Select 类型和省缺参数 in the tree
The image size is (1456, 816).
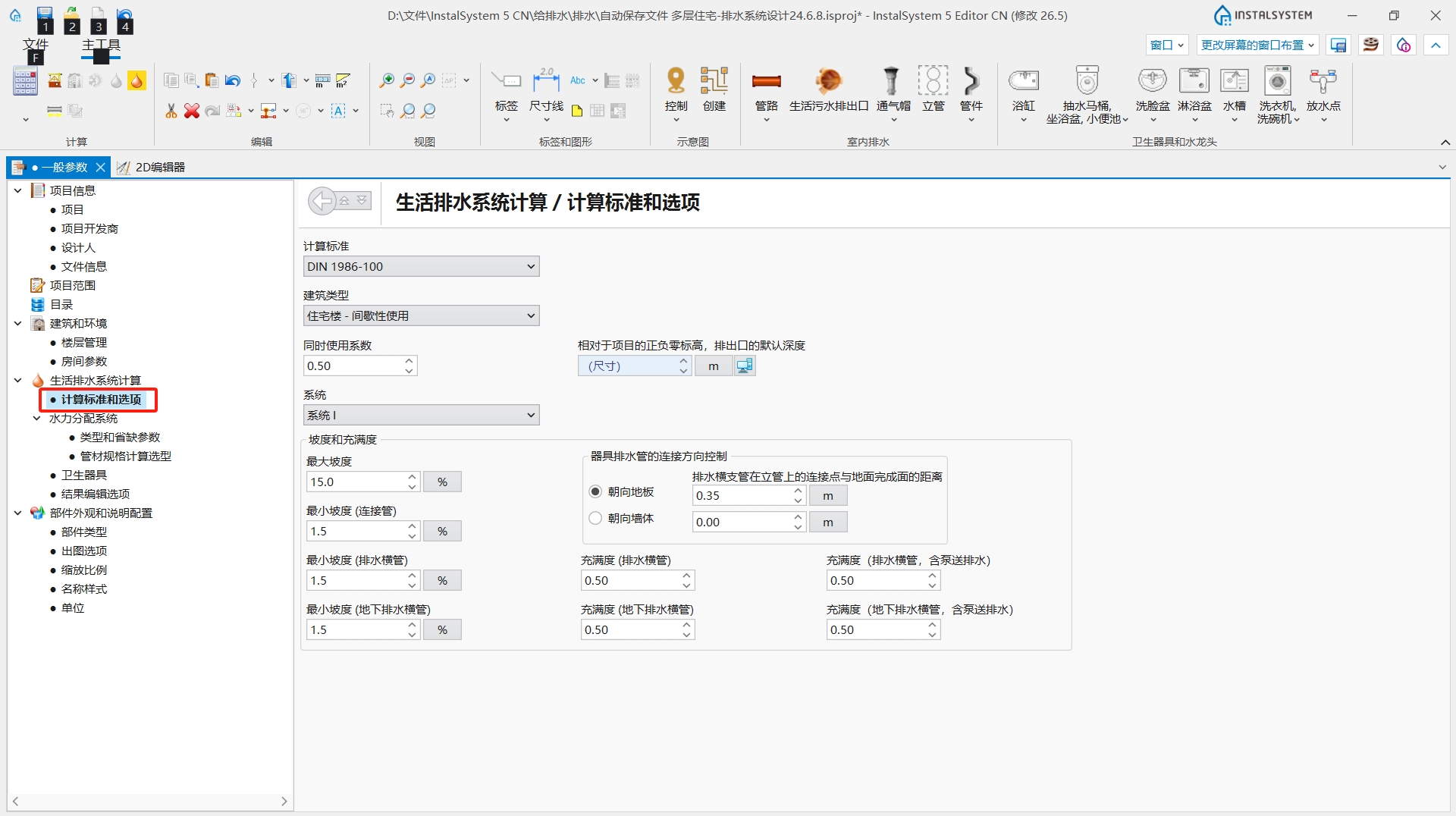(121, 437)
